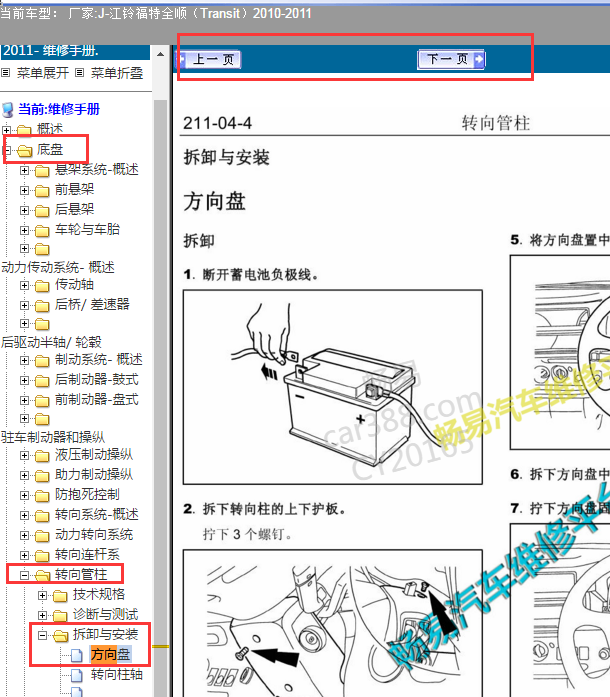This screenshot has width=610, height=697.
Task: Click the 底盘 open folder icon
Action: tap(25, 151)
